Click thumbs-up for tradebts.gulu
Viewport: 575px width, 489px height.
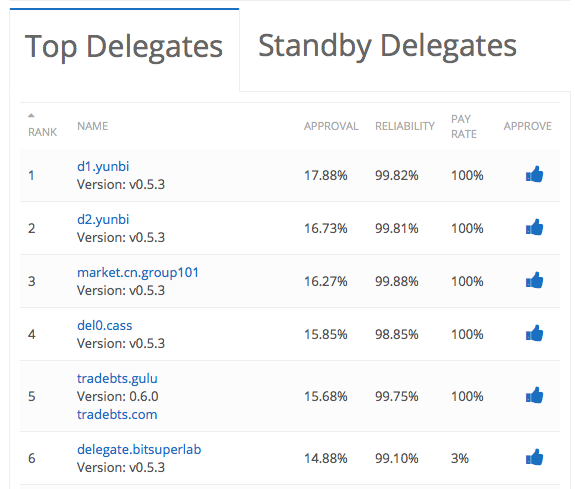pyautogui.click(x=534, y=395)
